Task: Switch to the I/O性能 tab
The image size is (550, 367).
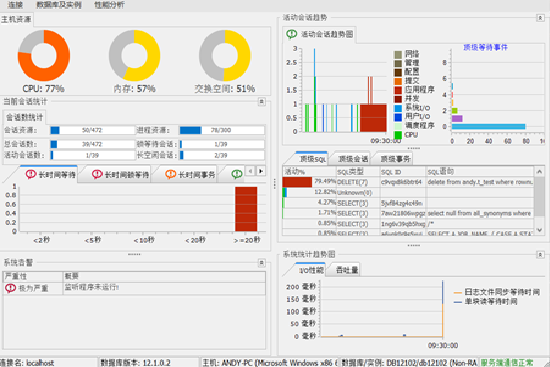Action: [310, 270]
